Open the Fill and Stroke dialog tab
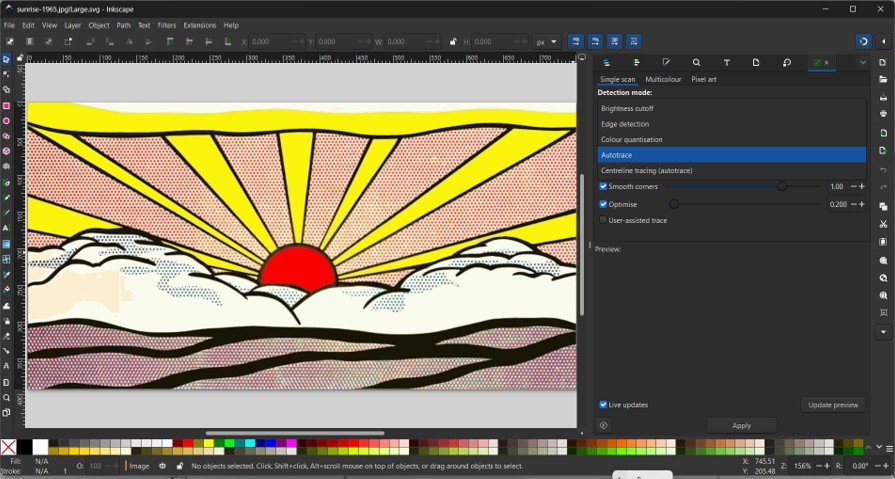This screenshot has width=895, height=479. click(666, 62)
